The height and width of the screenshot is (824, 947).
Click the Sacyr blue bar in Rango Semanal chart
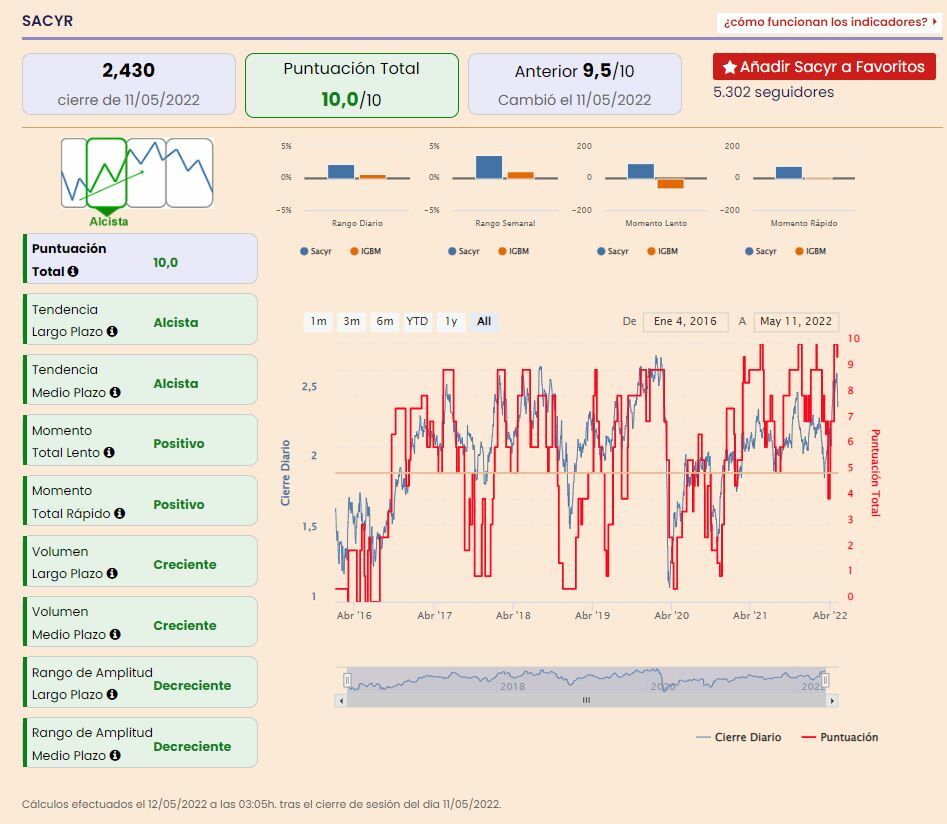[489, 167]
